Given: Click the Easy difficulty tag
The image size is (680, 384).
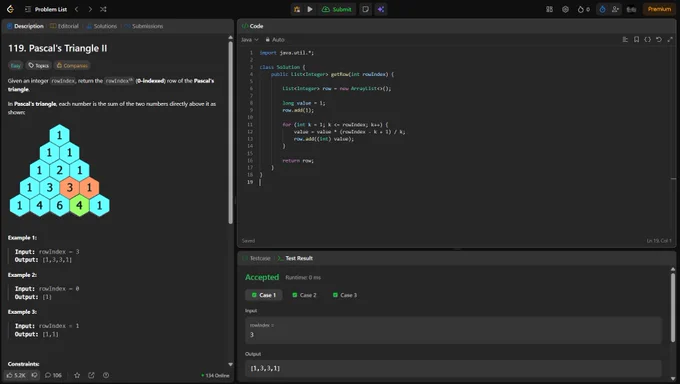Looking at the screenshot, I should pos(16,66).
